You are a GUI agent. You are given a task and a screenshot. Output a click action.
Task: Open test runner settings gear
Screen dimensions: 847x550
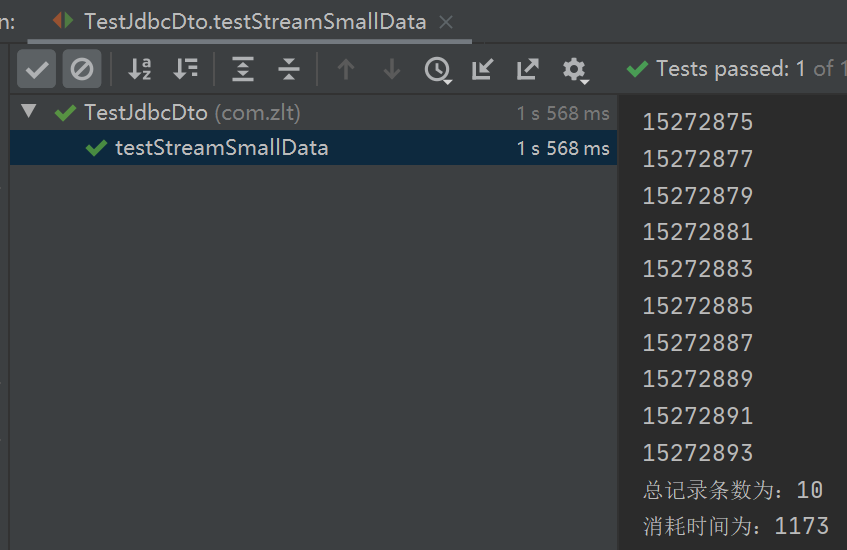(x=575, y=70)
